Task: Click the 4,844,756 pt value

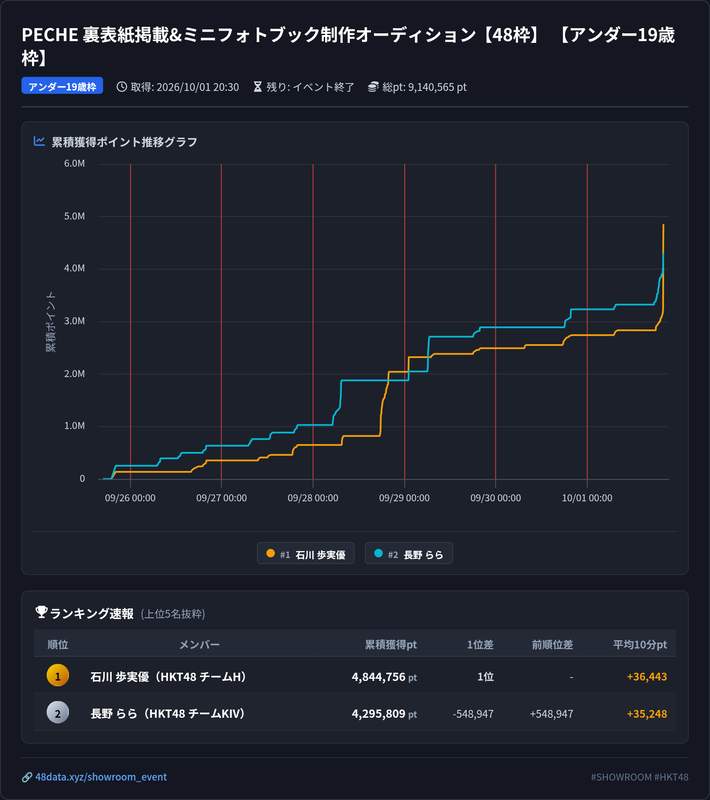Action: pos(384,677)
